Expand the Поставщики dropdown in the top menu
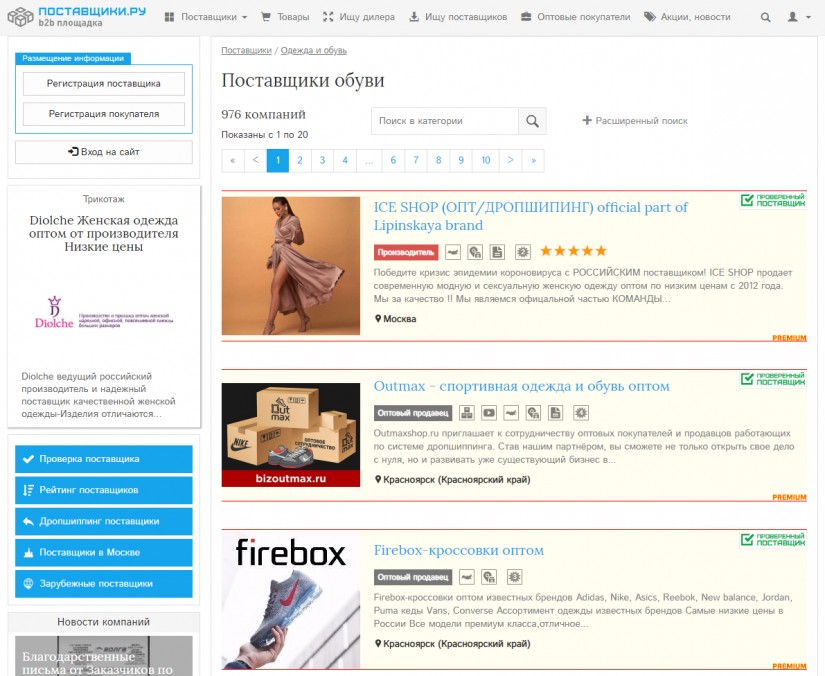 pyautogui.click(x=206, y=17)
